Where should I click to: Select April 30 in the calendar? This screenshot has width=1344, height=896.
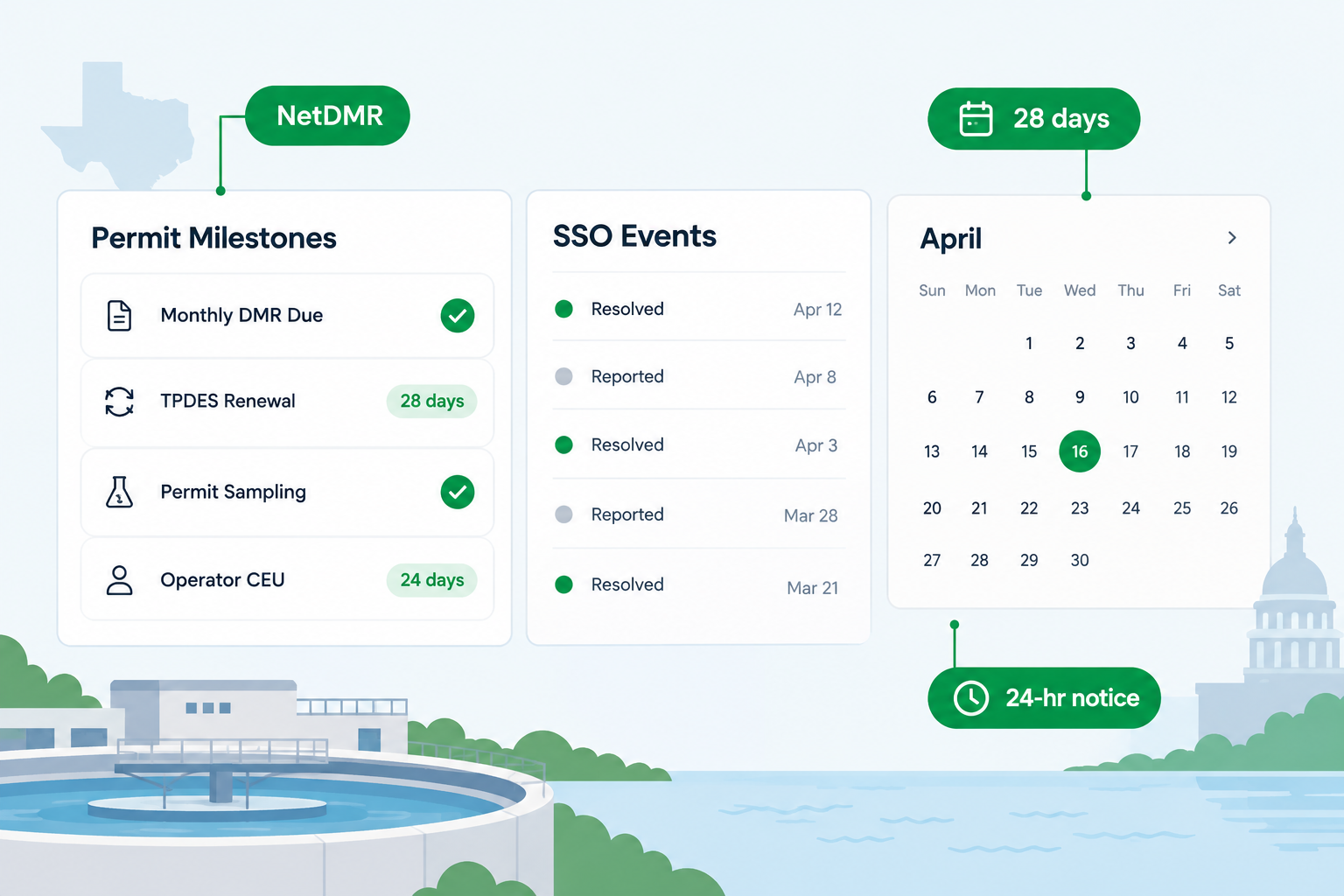pos(1080,561)
